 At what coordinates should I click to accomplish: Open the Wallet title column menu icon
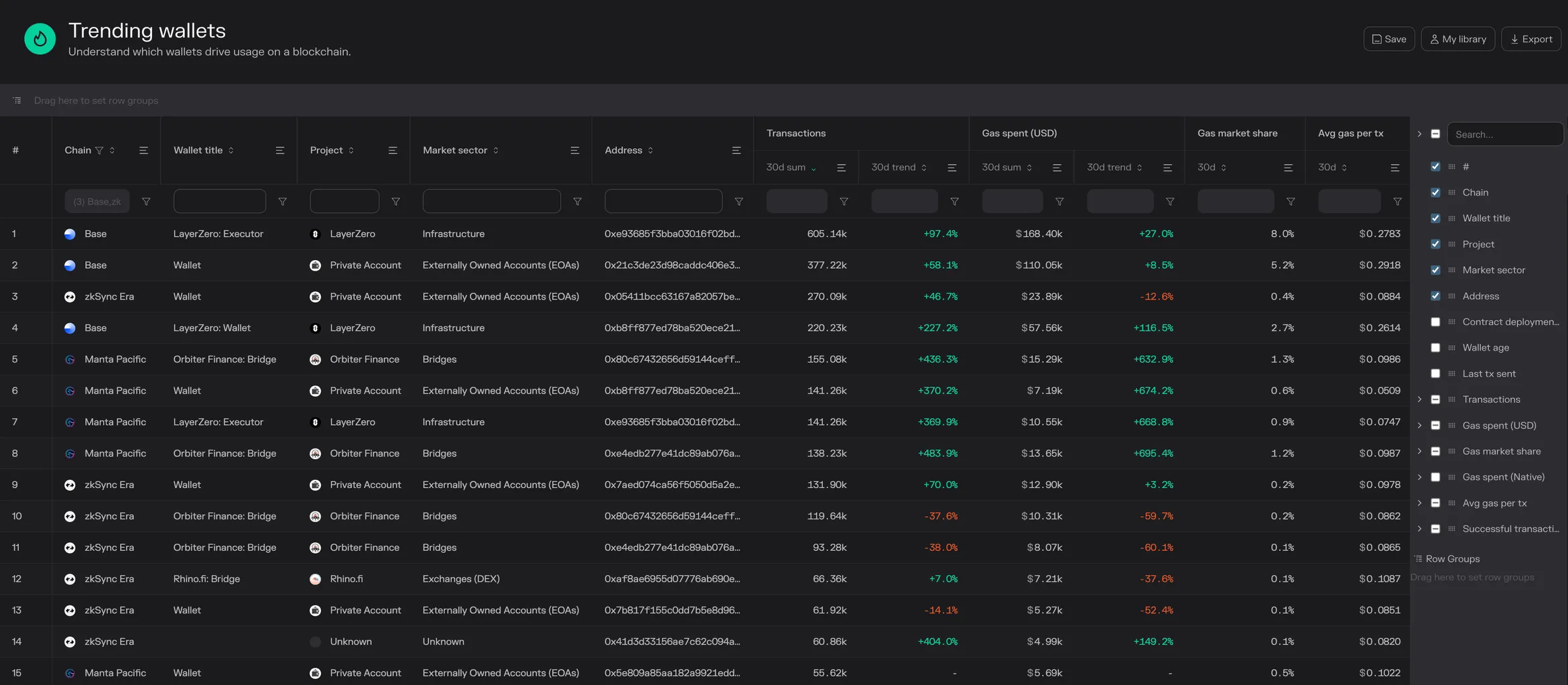click(x=280, y=150)
